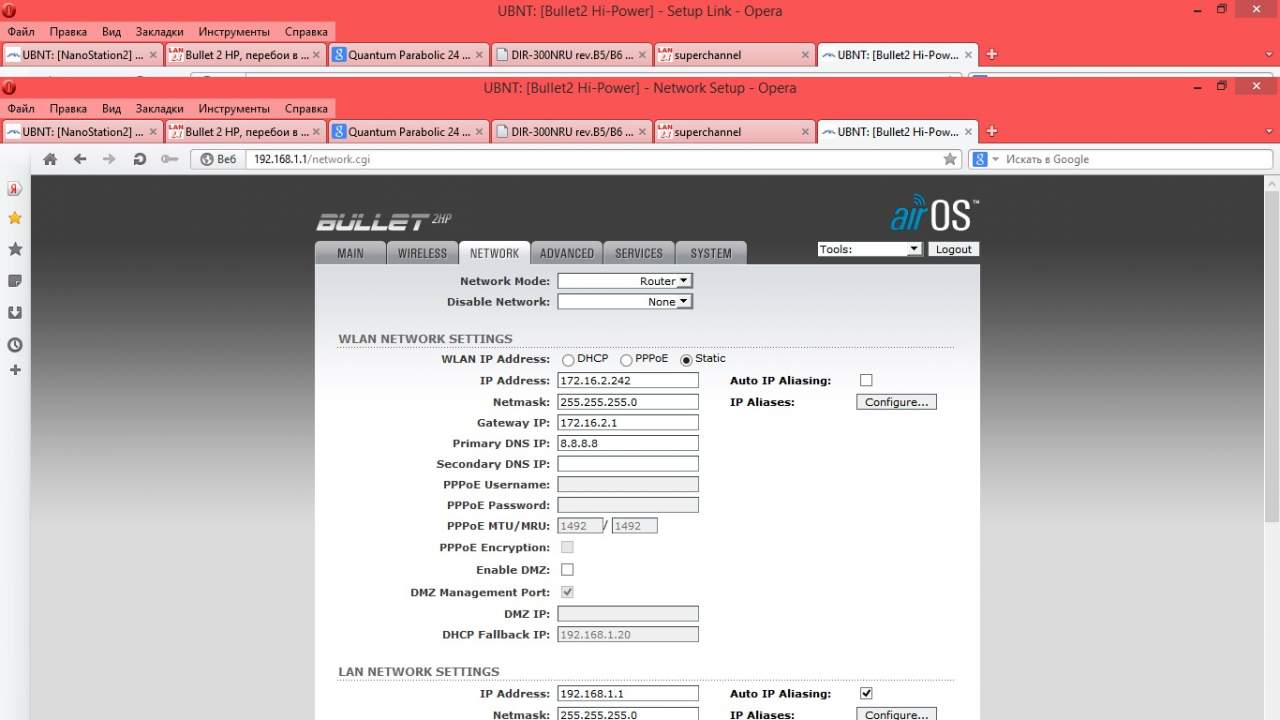Open the MAIN tab in airOS
Image resolution: width=1280 pixels, height=720 pixels.
350,253
